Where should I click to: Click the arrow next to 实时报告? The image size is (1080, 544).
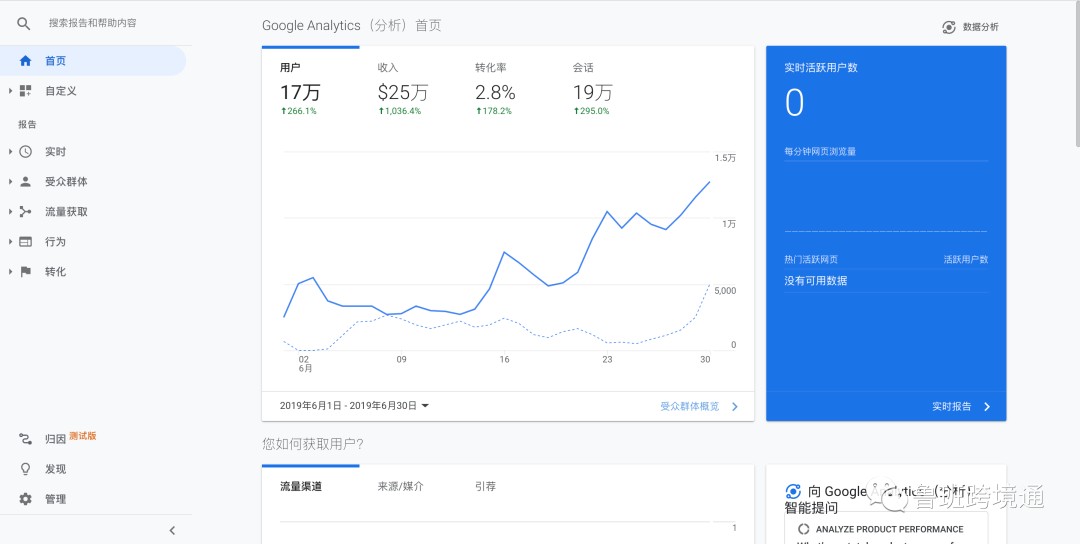987,406
